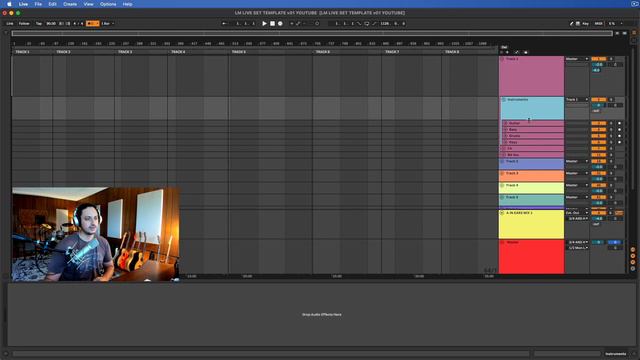Screen dimensions: 640x360
Task: Start playback with the Play button
Action: [x=264, y=24]
